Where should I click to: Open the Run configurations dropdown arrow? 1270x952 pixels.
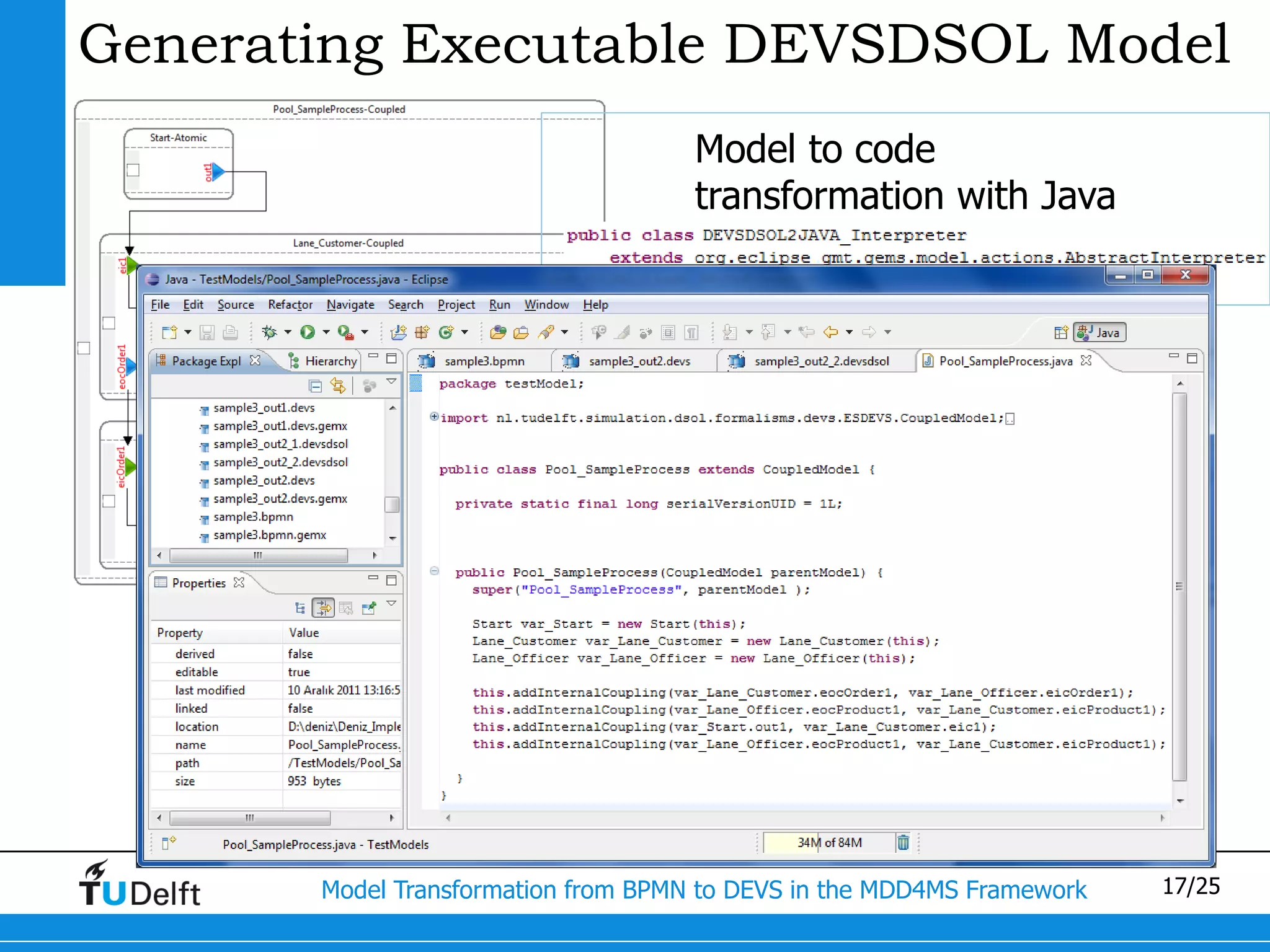(x=326, y=333)
